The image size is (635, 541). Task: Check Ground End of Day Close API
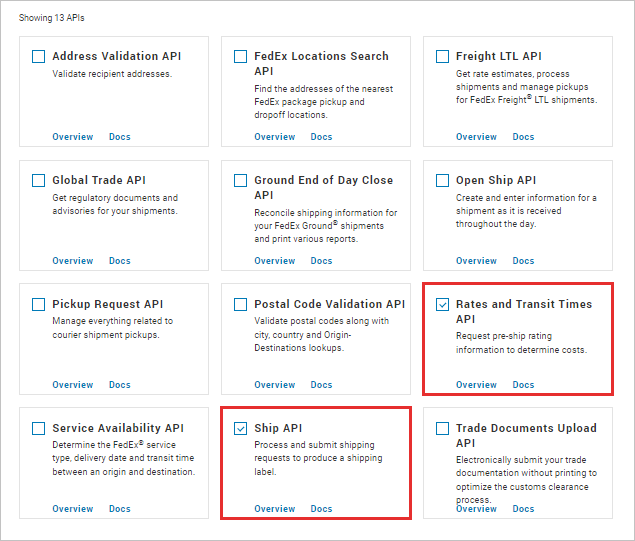pos(241,181)
